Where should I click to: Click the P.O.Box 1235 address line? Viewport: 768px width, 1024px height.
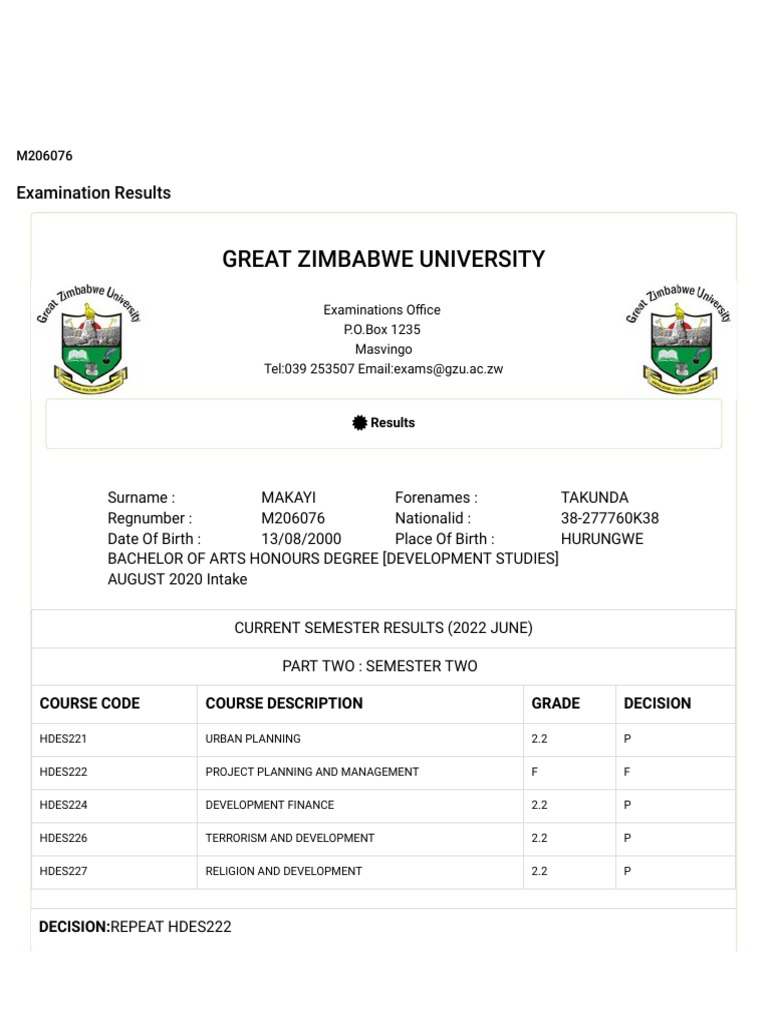382,329
